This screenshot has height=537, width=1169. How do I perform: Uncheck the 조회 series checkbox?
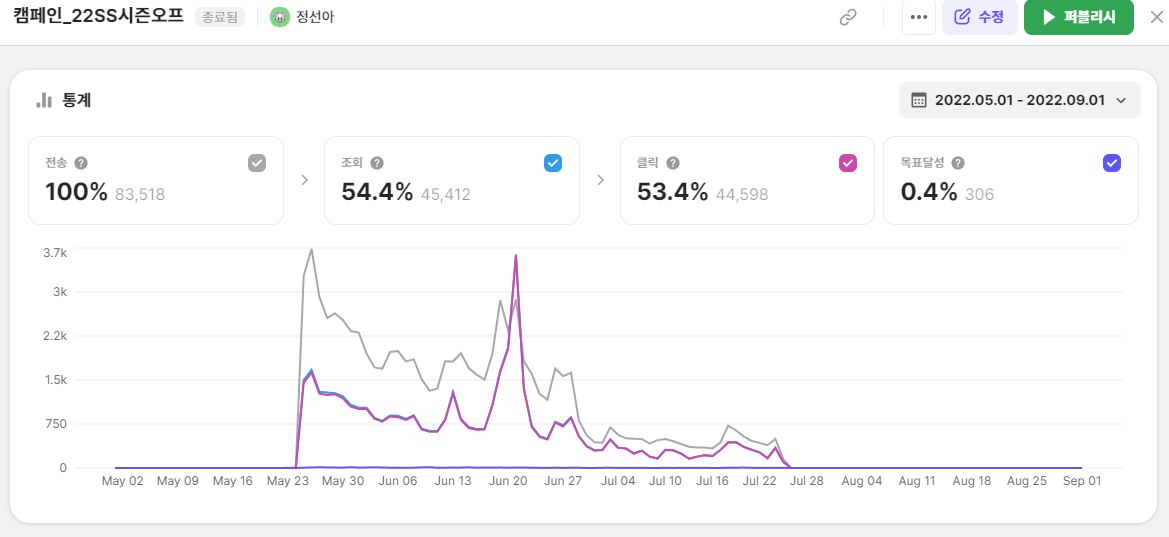click(553, 163)
